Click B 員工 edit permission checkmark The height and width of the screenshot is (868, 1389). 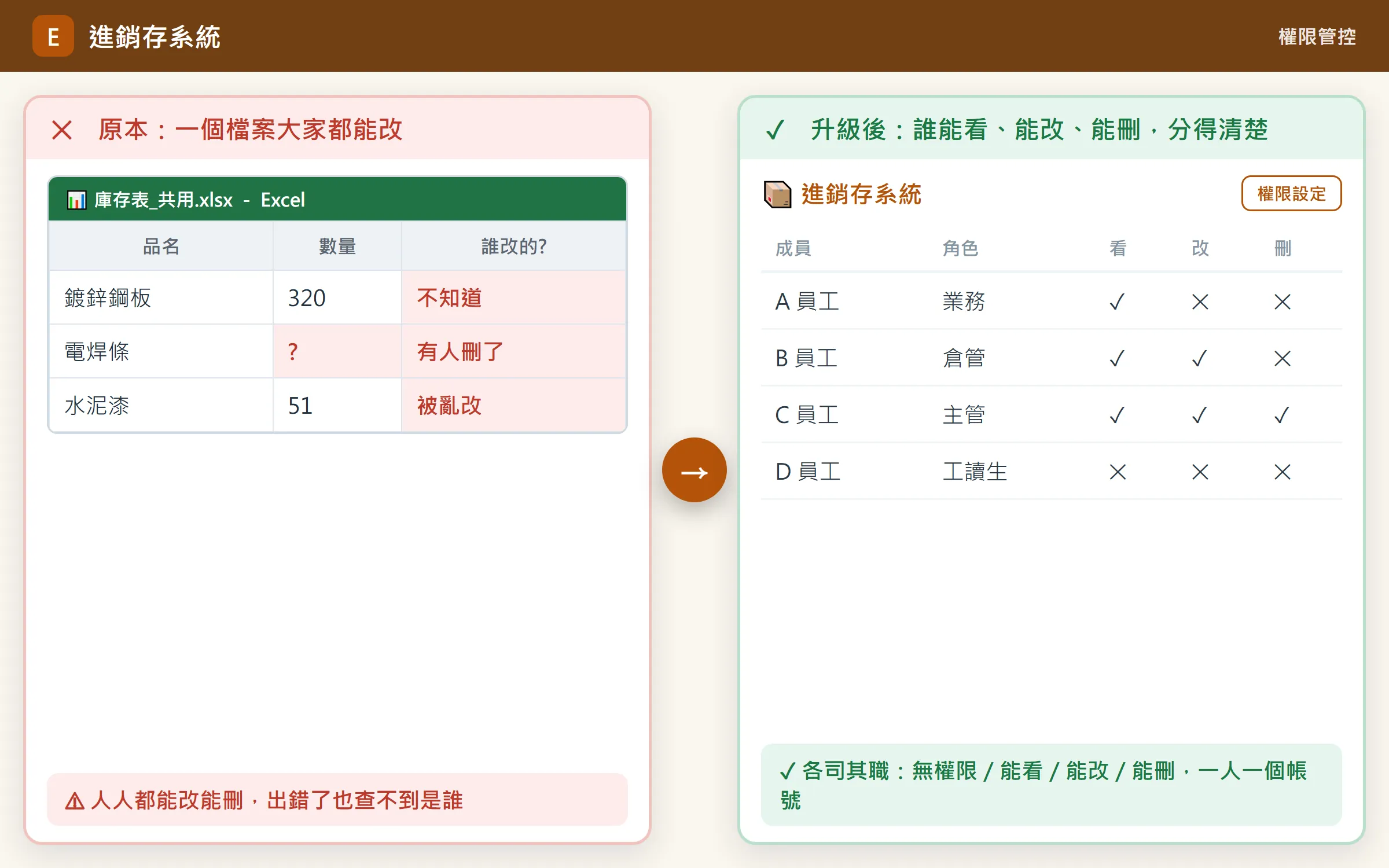point(1200,358)
